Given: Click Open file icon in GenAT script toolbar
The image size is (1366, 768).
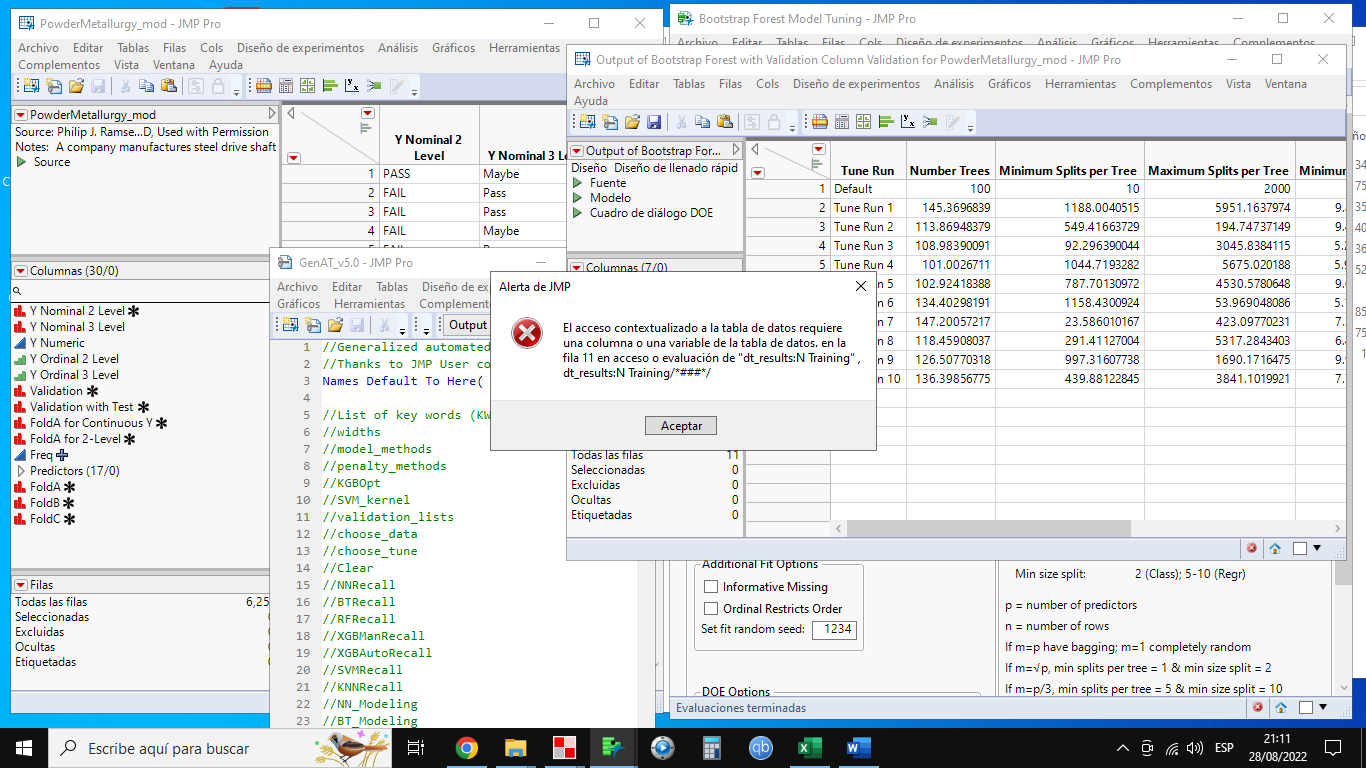Looking at the screenshot, I should tap(335, 324).
